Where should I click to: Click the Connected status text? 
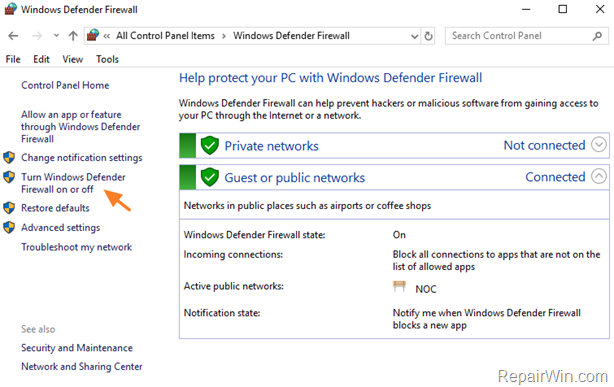click(555, 177)
